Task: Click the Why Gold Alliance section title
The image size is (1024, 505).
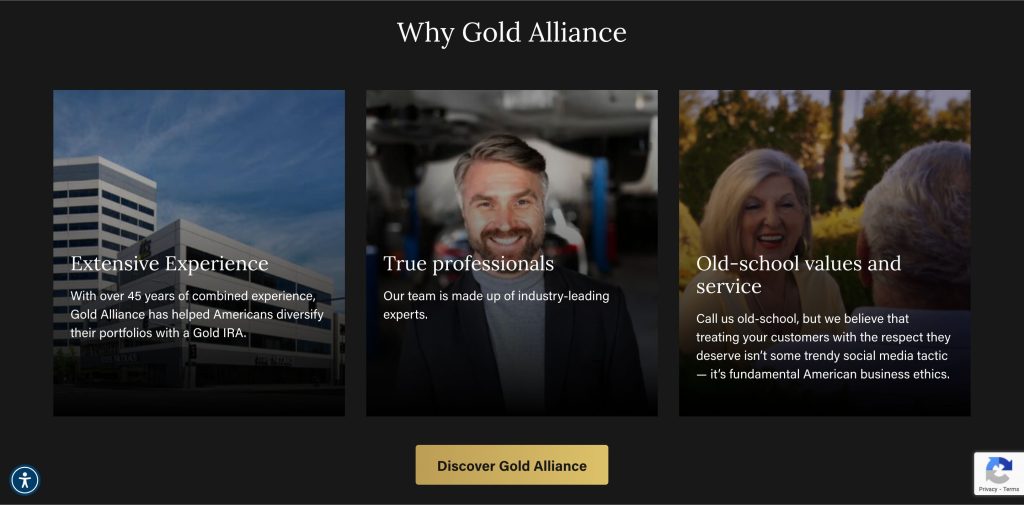Action: click(511, 32)
